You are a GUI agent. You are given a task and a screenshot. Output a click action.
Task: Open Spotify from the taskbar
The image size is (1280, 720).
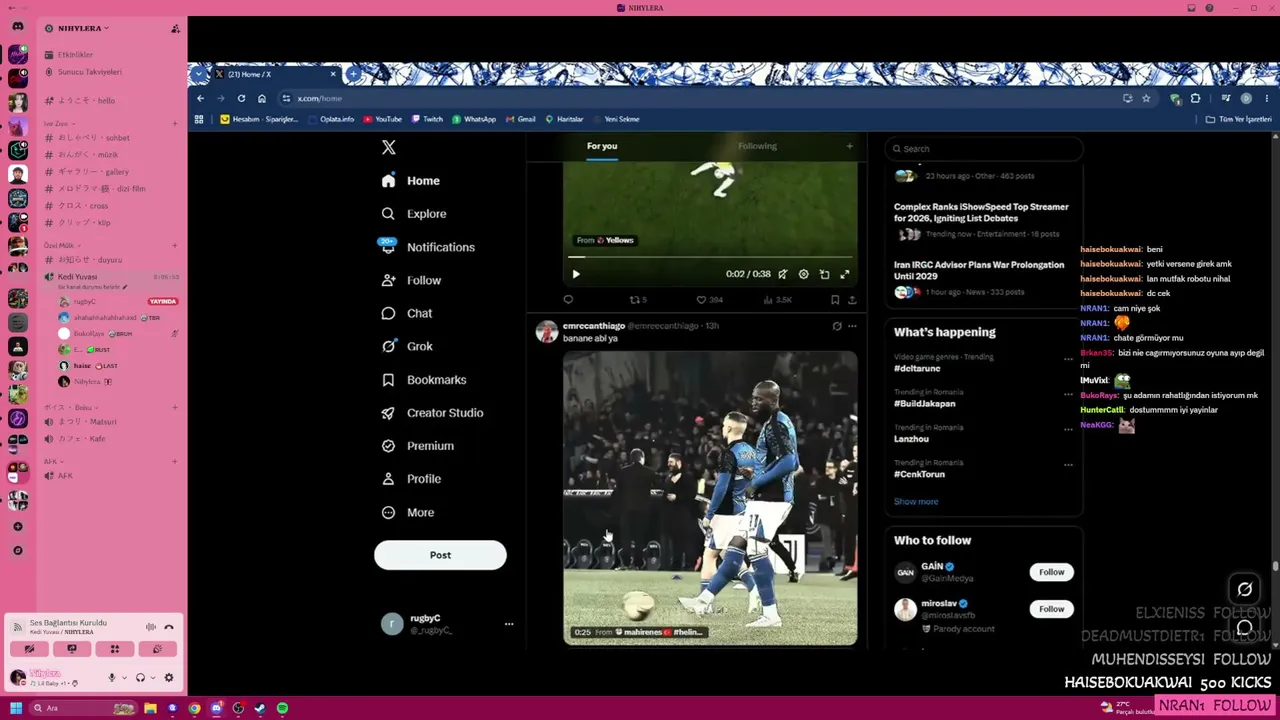coord(283,708)
